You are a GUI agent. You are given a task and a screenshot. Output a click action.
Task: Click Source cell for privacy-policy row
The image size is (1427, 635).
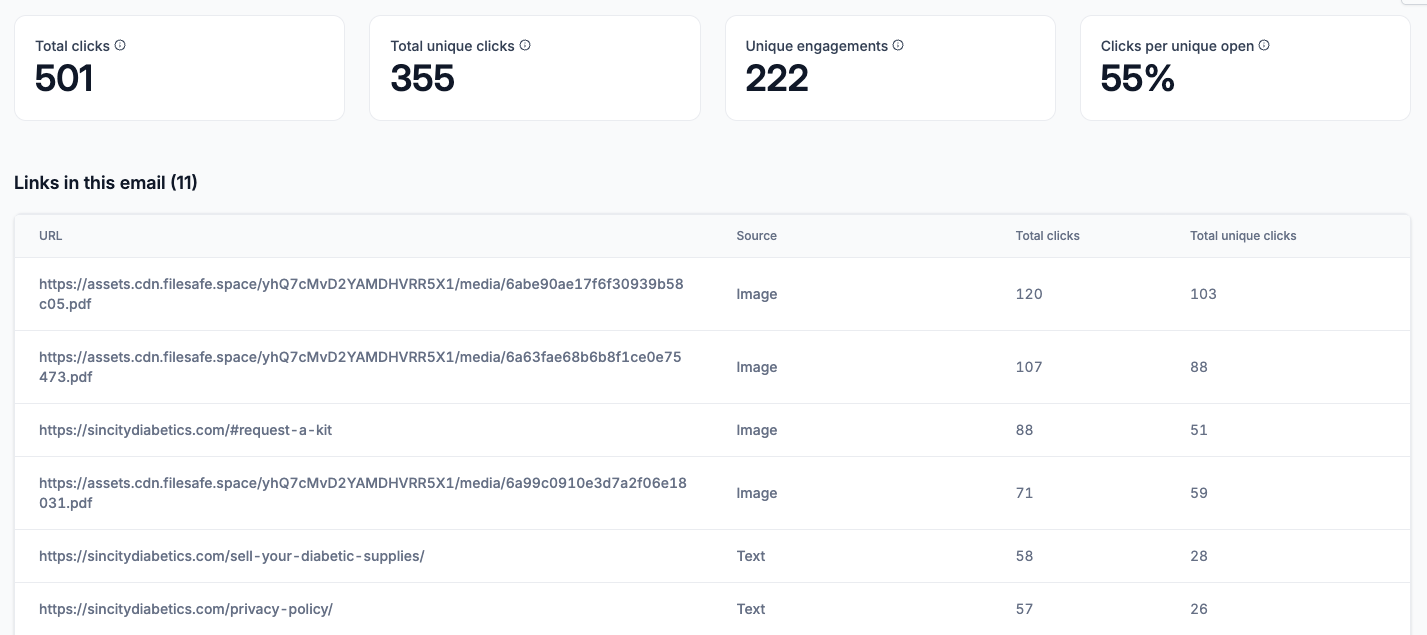click(x=751, y=609)
